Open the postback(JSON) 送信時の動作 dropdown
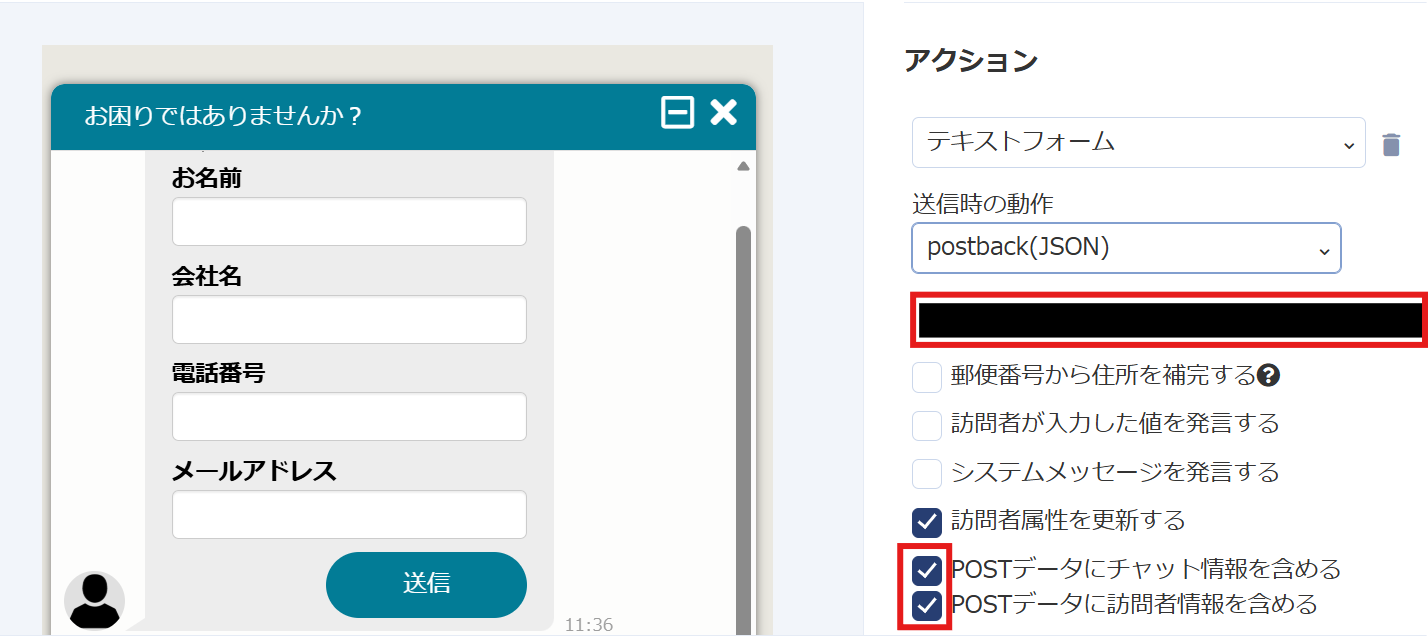The image size is (1428, 636). click(x=1126, y=248)
